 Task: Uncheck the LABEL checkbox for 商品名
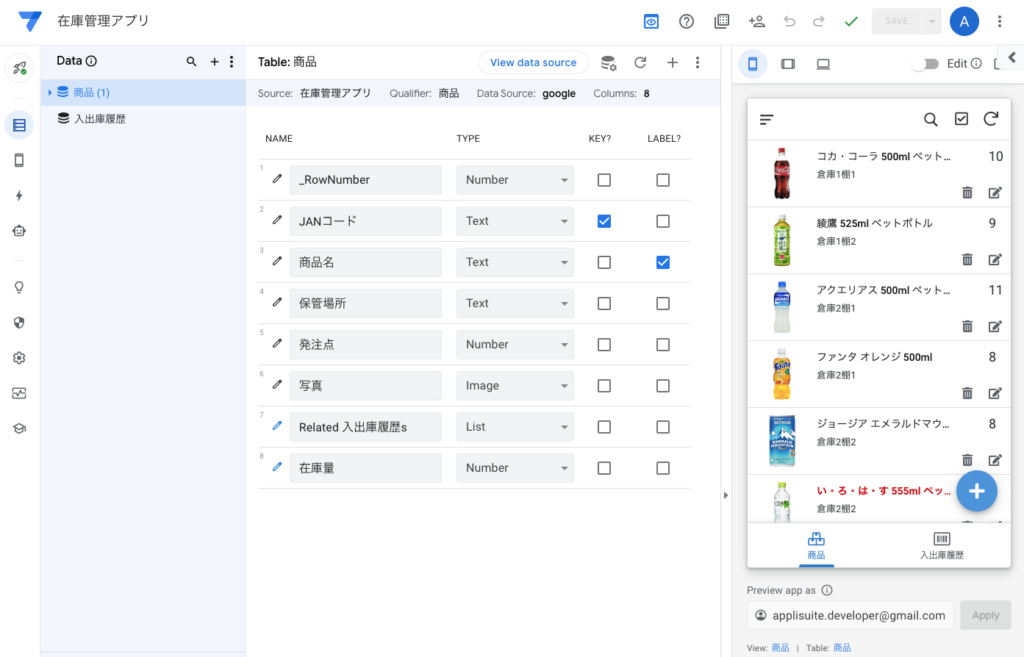662,262
